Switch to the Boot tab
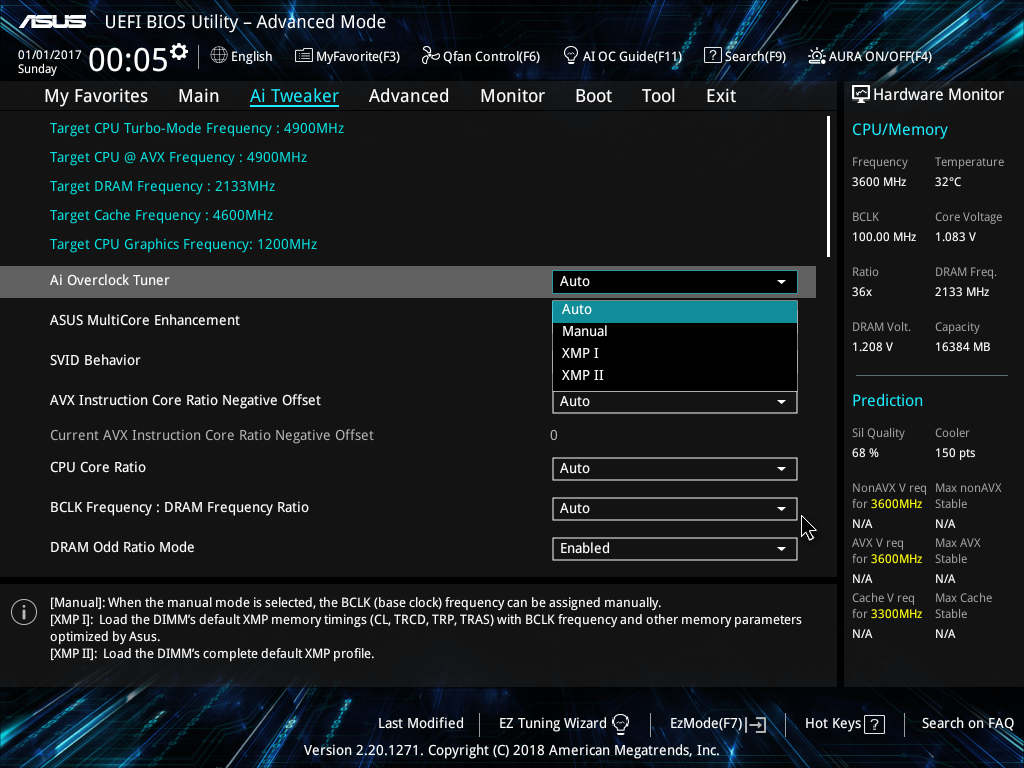This screenshot has width=1024, height=768. click(593, 96)
